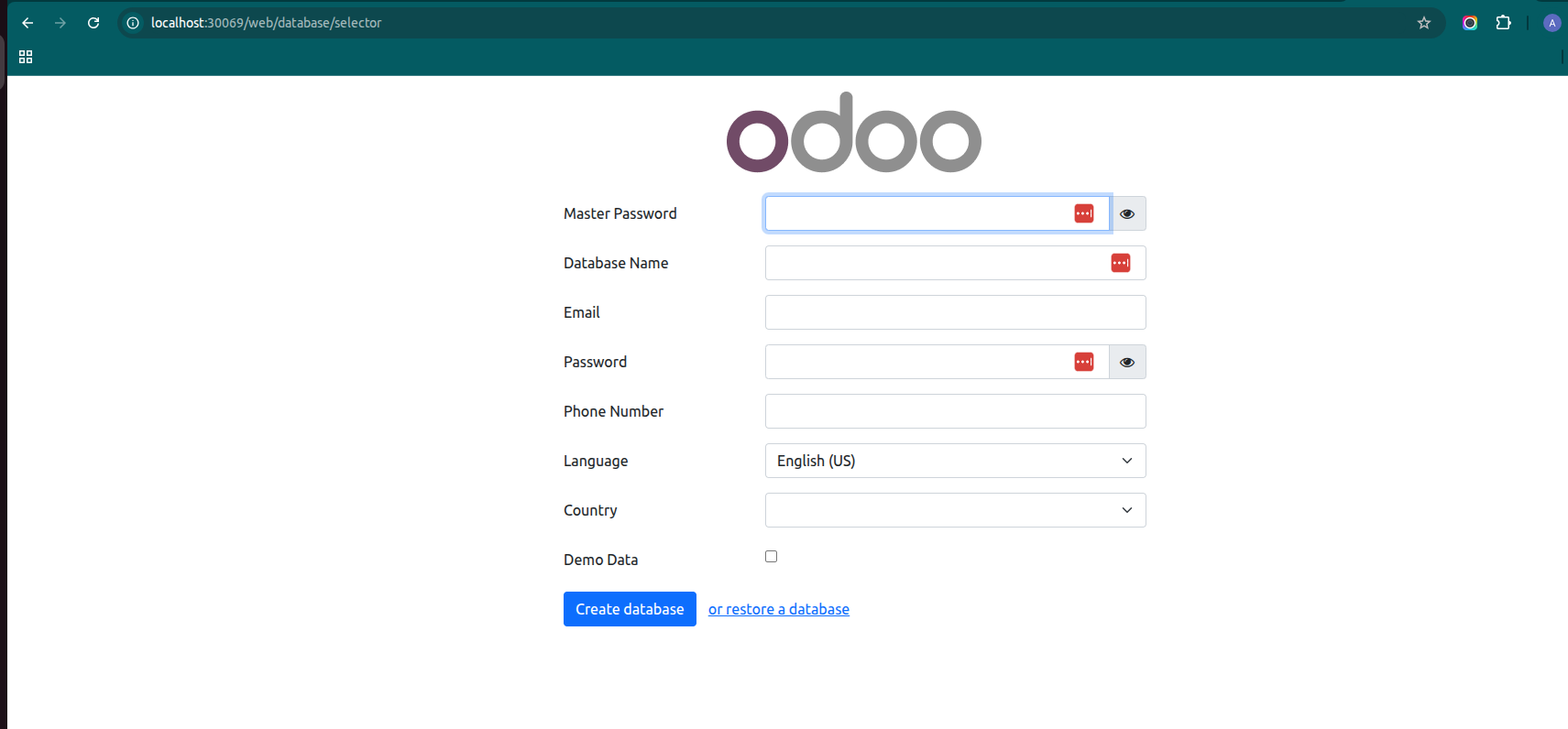This screenshot has width=1568, height=729.
Task: Open the Extensions puzzle icon
Action: [x=1504, y=23]
